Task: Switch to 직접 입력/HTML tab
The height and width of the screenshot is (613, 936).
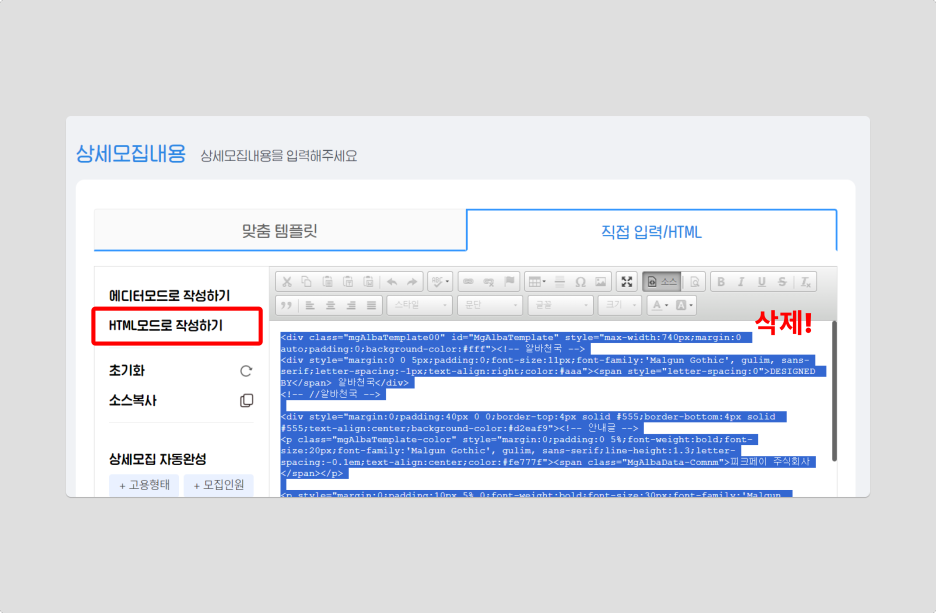Action: coord(651,231)
